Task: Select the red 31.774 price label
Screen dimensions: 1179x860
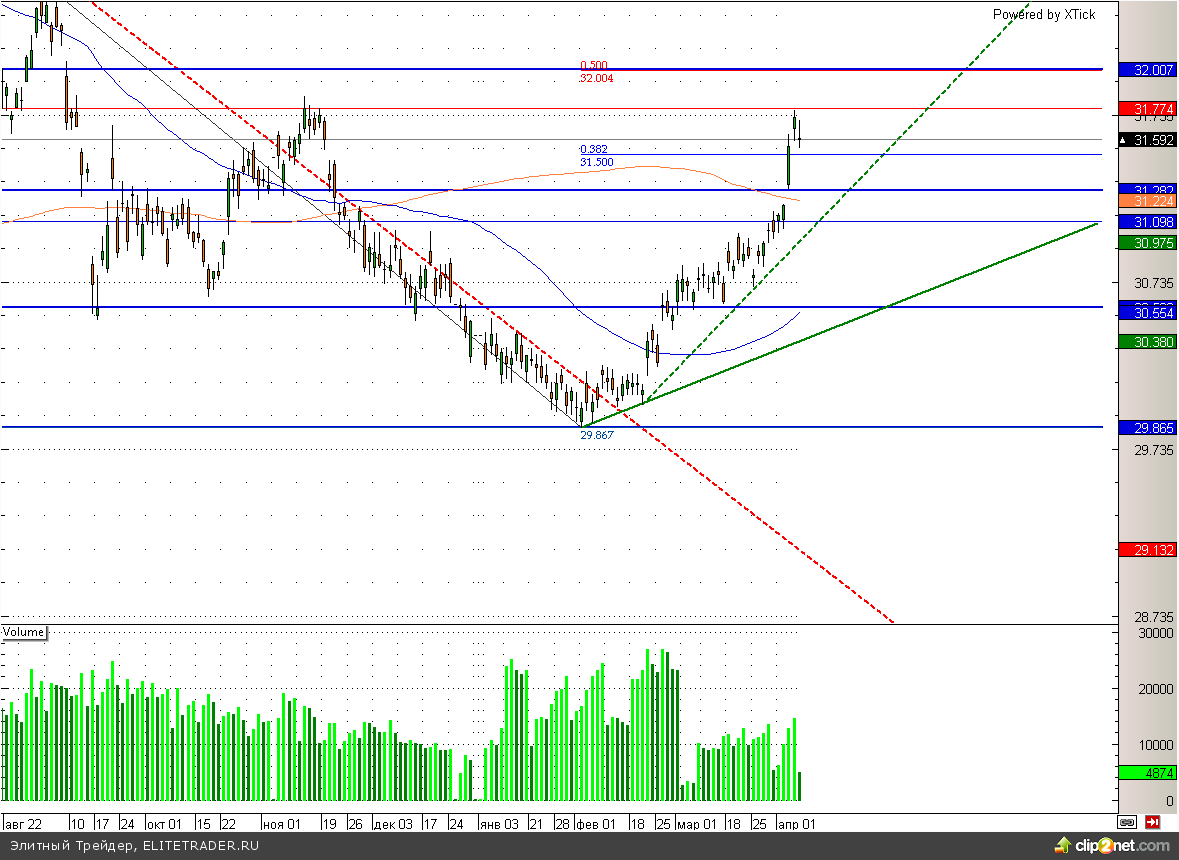Action: (1146, 108)
